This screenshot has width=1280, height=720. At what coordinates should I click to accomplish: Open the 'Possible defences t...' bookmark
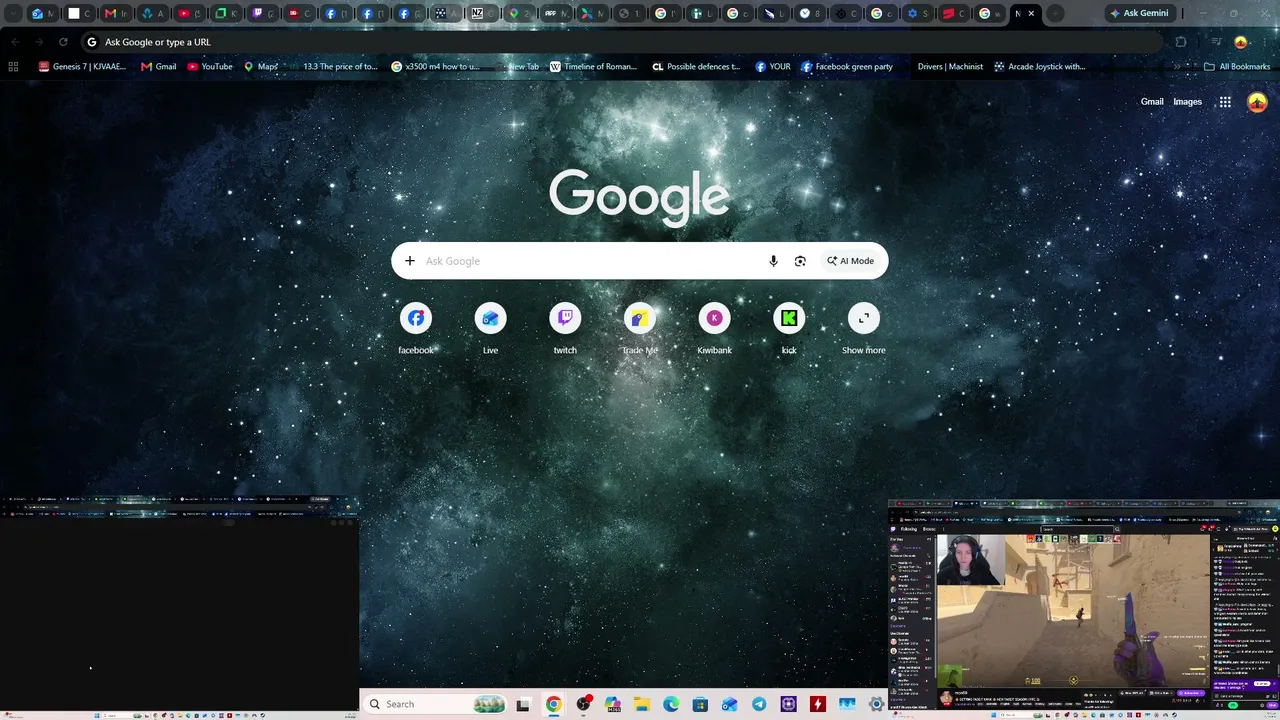pyautogui.click(x=696, y=67)
